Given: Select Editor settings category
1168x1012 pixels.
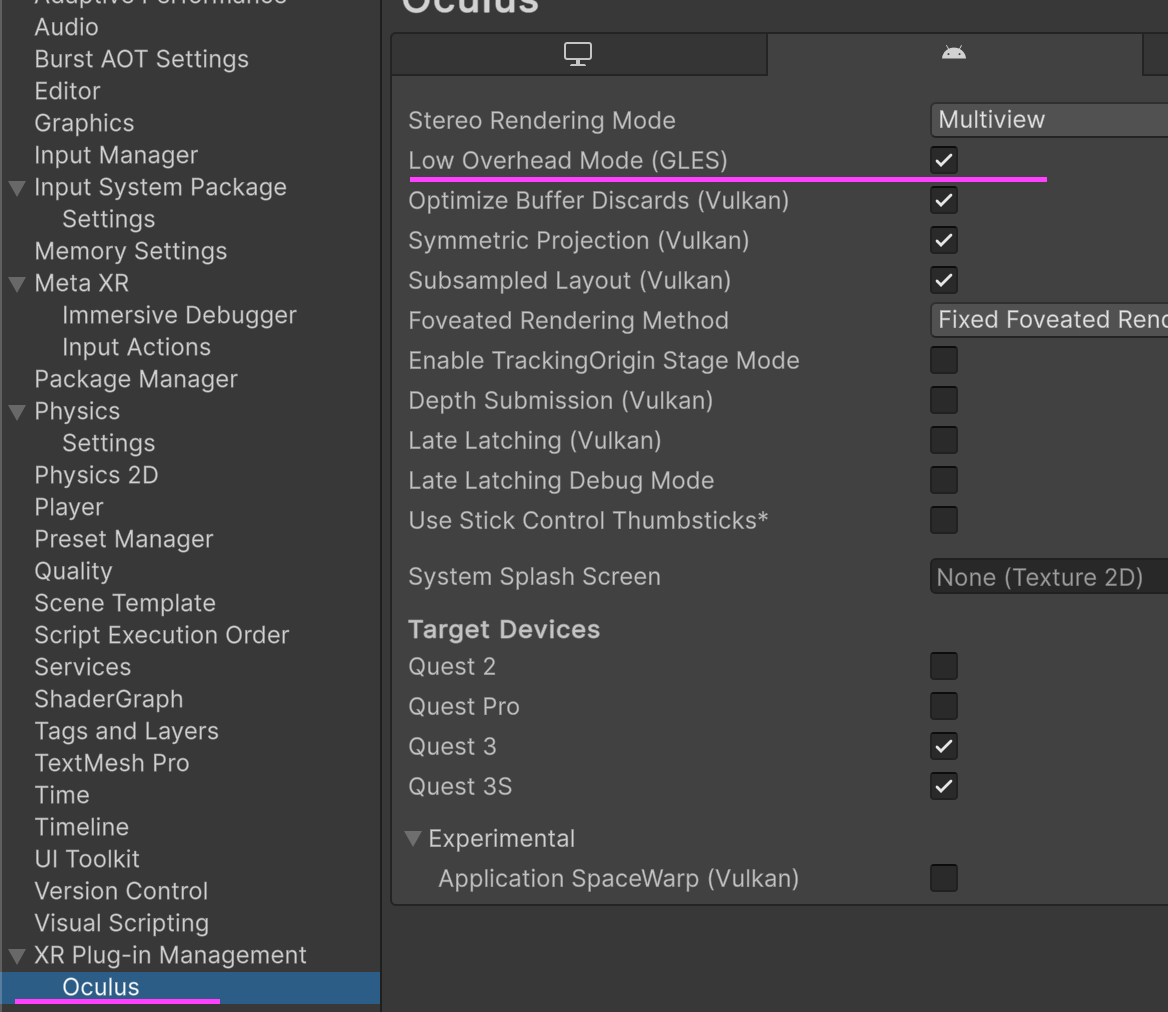Looking at the screenshot, I should click(67, 91).
